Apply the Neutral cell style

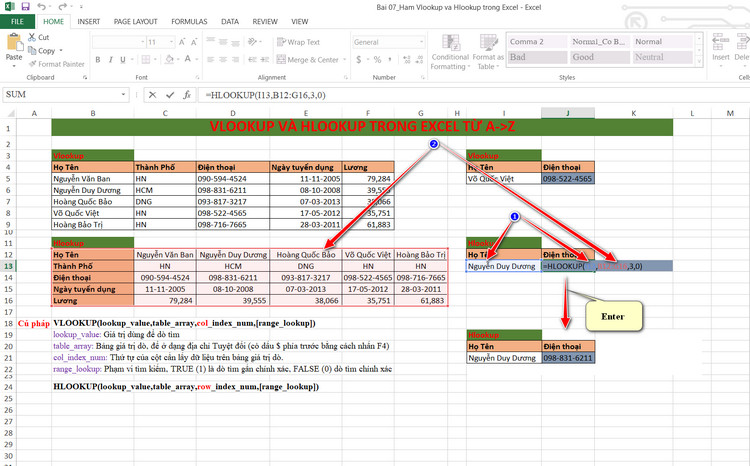(662, 57)
